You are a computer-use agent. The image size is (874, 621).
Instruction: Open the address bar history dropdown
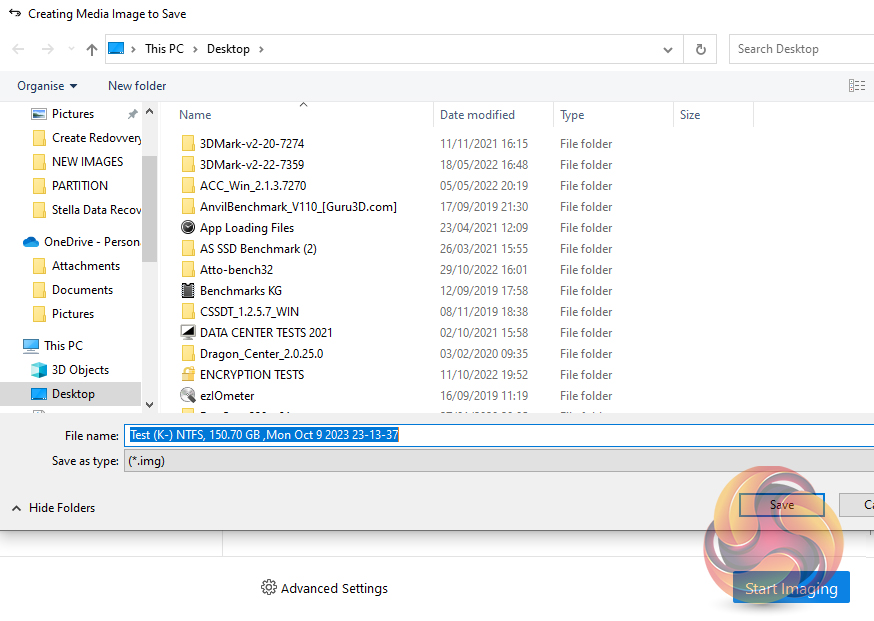[668, 50]
